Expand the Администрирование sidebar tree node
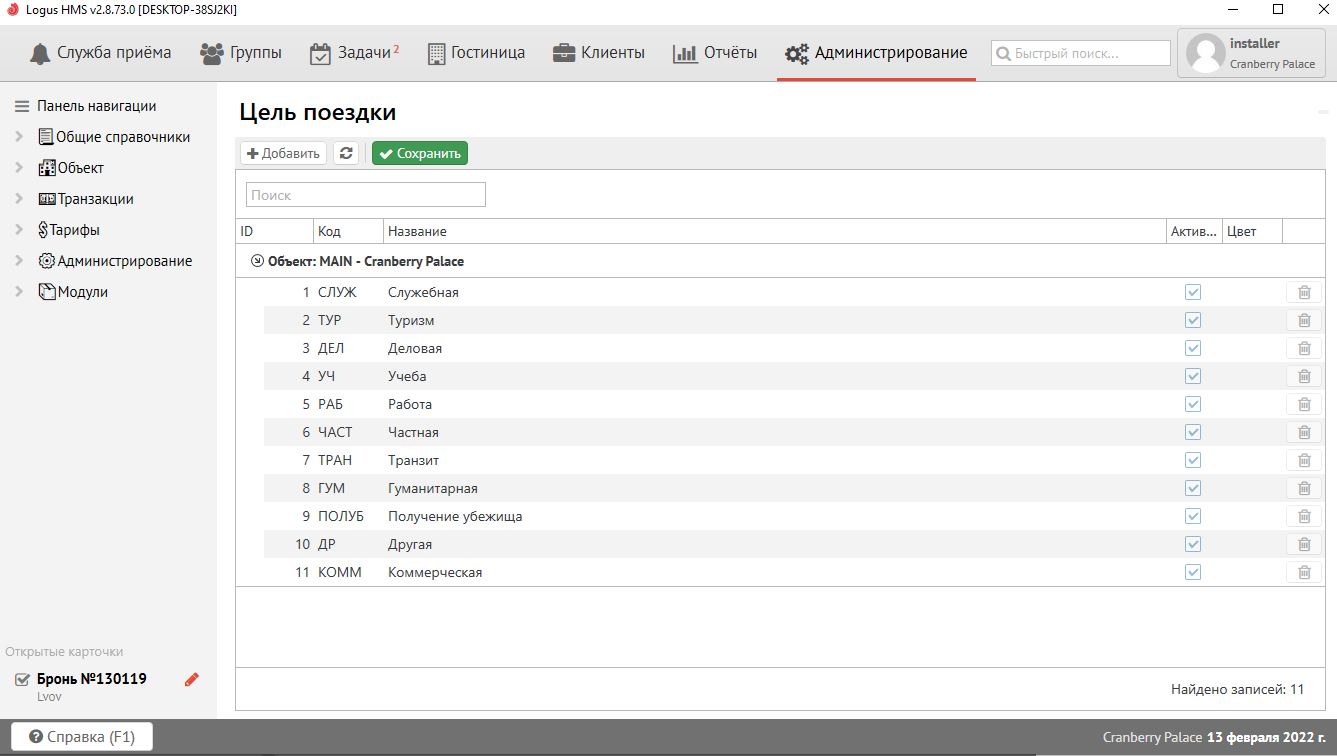Image resolution: width=1337 pixels, height=756 pixels. coord(19,261)
